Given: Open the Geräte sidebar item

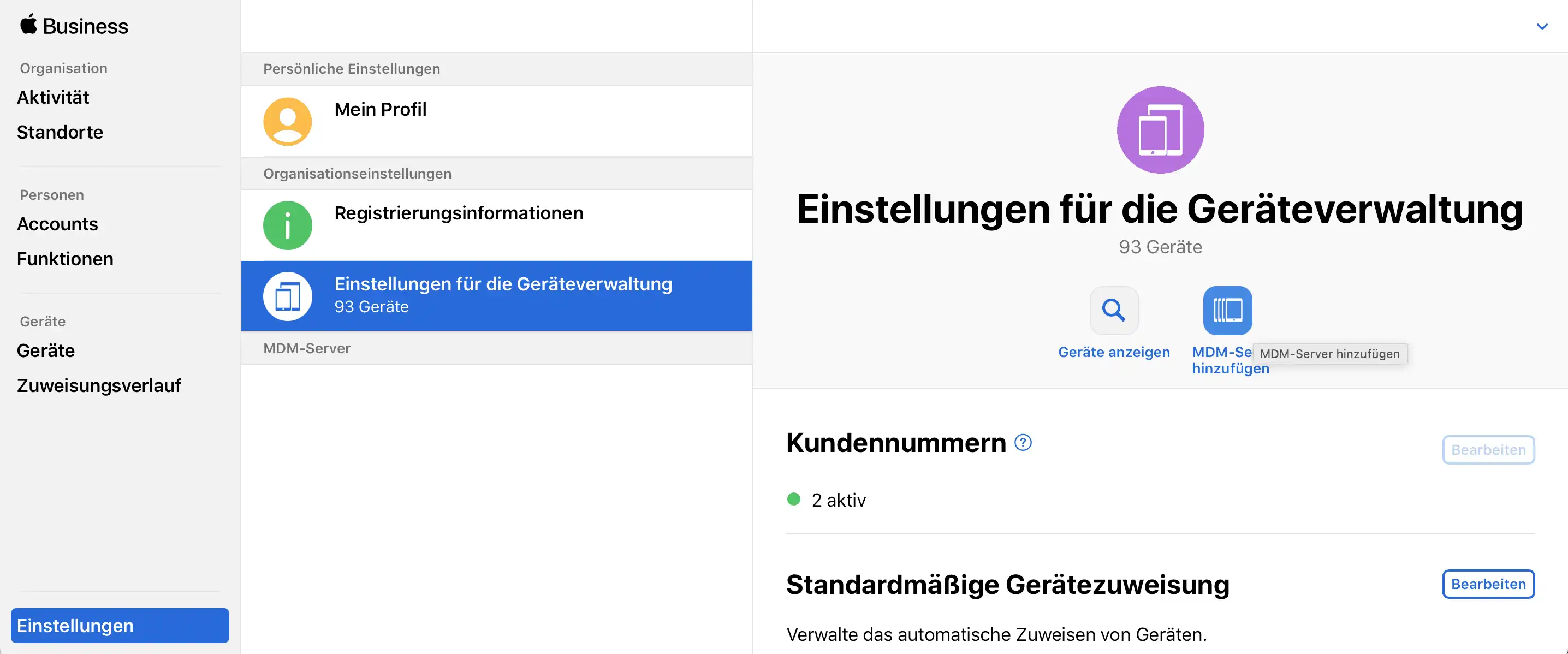Looking at the screenshot, I should point(46,350).
